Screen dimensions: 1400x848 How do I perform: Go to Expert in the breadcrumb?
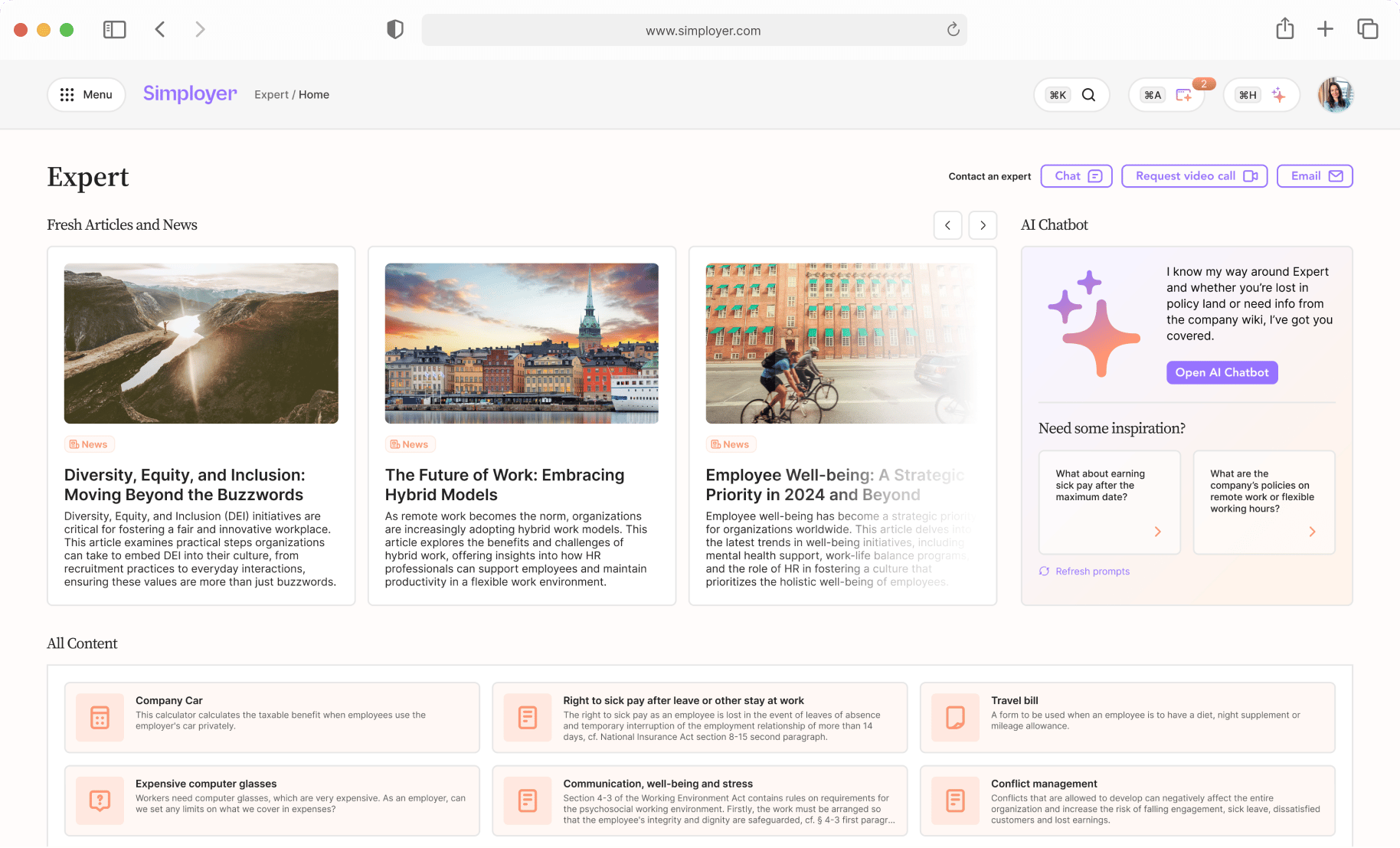pyautogui.click(x=271, y=95)
